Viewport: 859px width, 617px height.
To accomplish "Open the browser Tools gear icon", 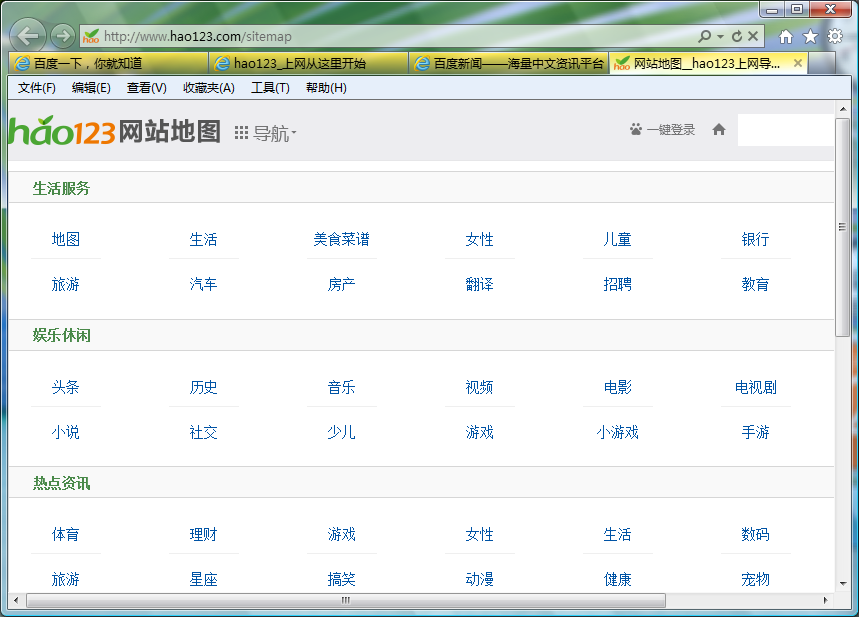I will [x=835, y=37].
